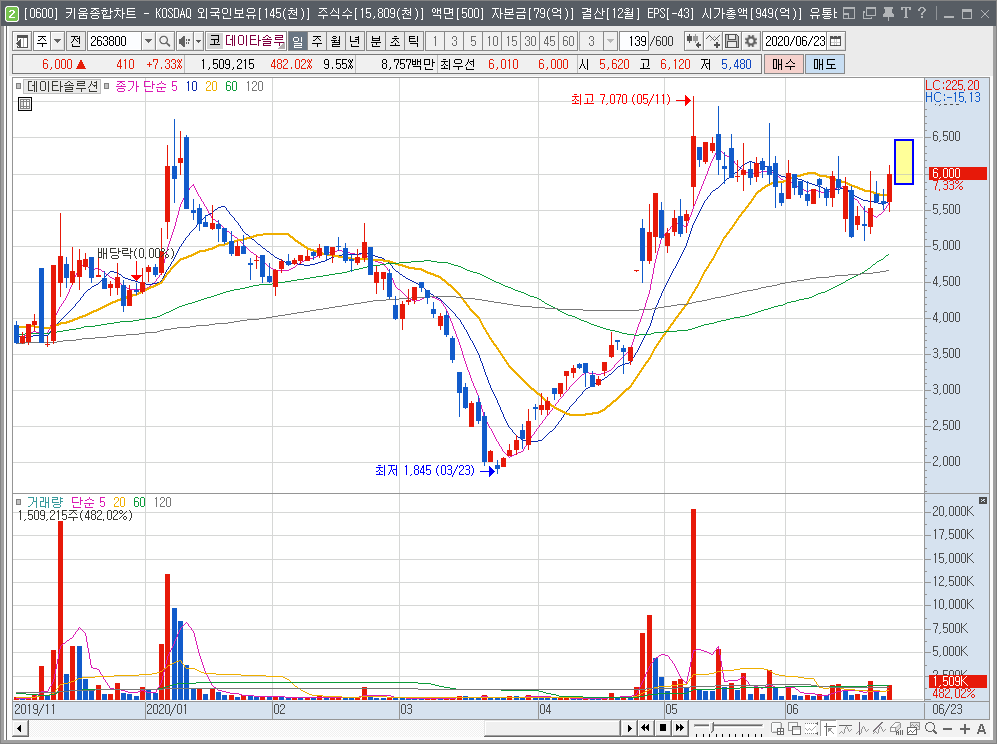Image resolution: width=997 pixels, height=744 pixels.
Task: Open chart settings gear icon
Action: (x=751, y=41)
